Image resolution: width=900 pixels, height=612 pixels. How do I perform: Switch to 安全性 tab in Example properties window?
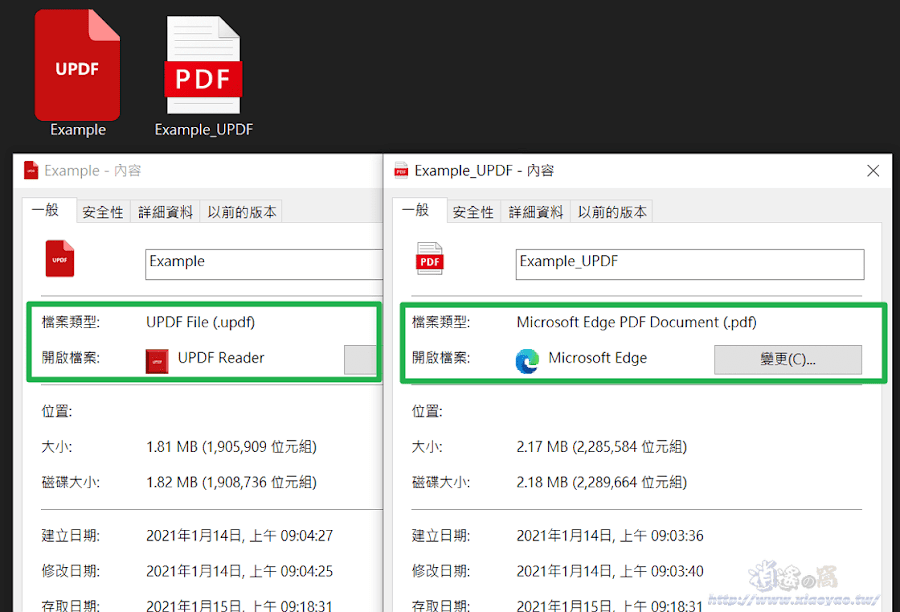(103, 212)
